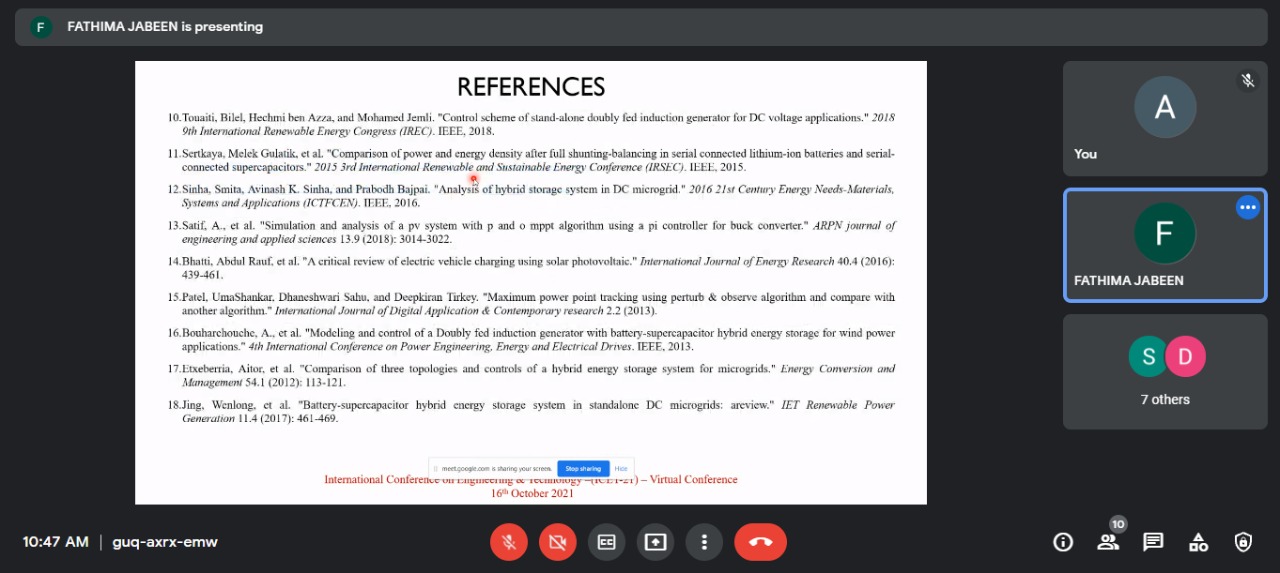Click the meeting code guq-axrx-emw
Image resolution: width=1280 pixels, height=573 pixels.
click(165, 542)
